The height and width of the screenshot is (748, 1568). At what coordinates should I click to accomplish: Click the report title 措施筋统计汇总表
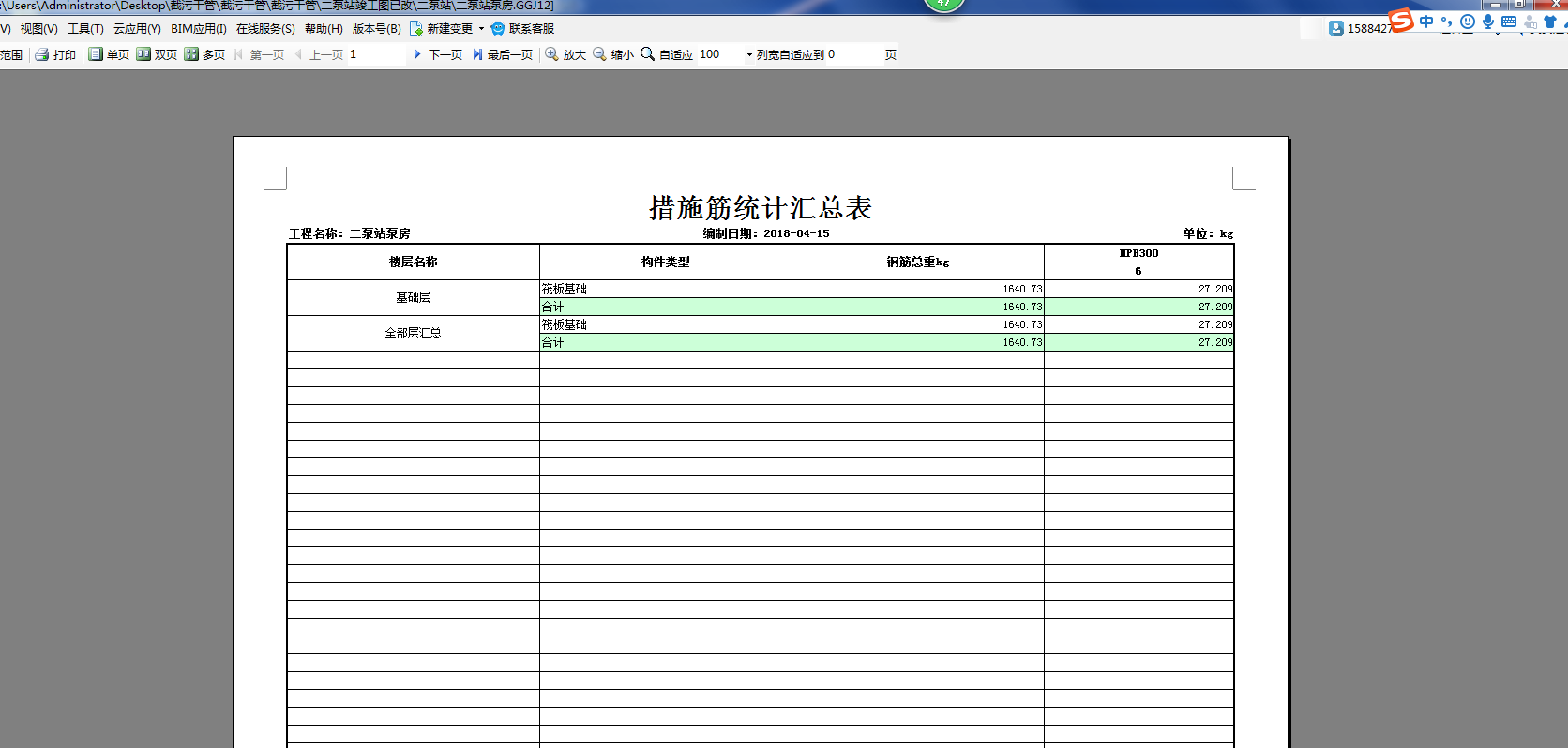pyautogui.click(x=761, y=207)
